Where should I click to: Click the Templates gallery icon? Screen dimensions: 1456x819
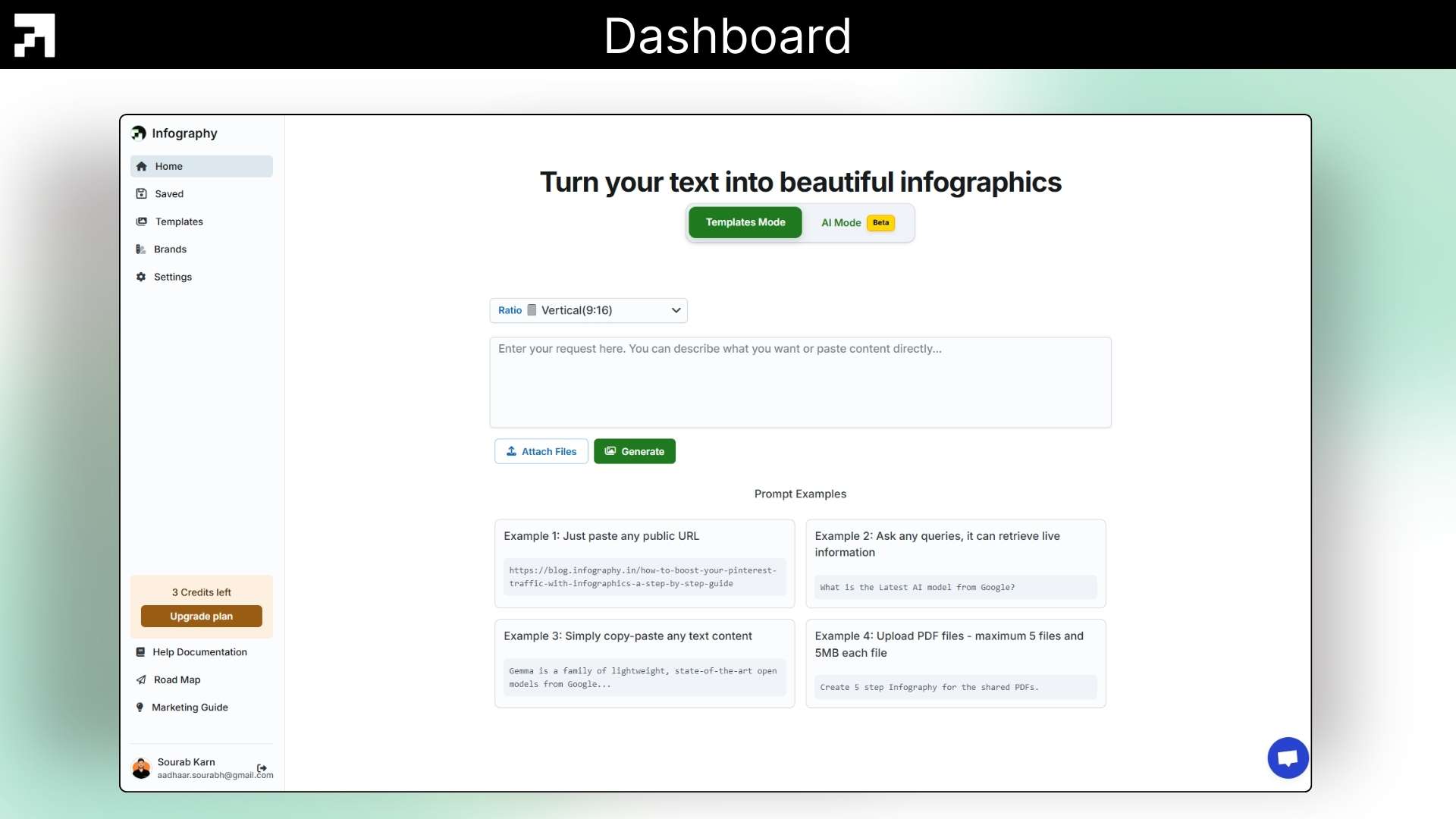141,222
